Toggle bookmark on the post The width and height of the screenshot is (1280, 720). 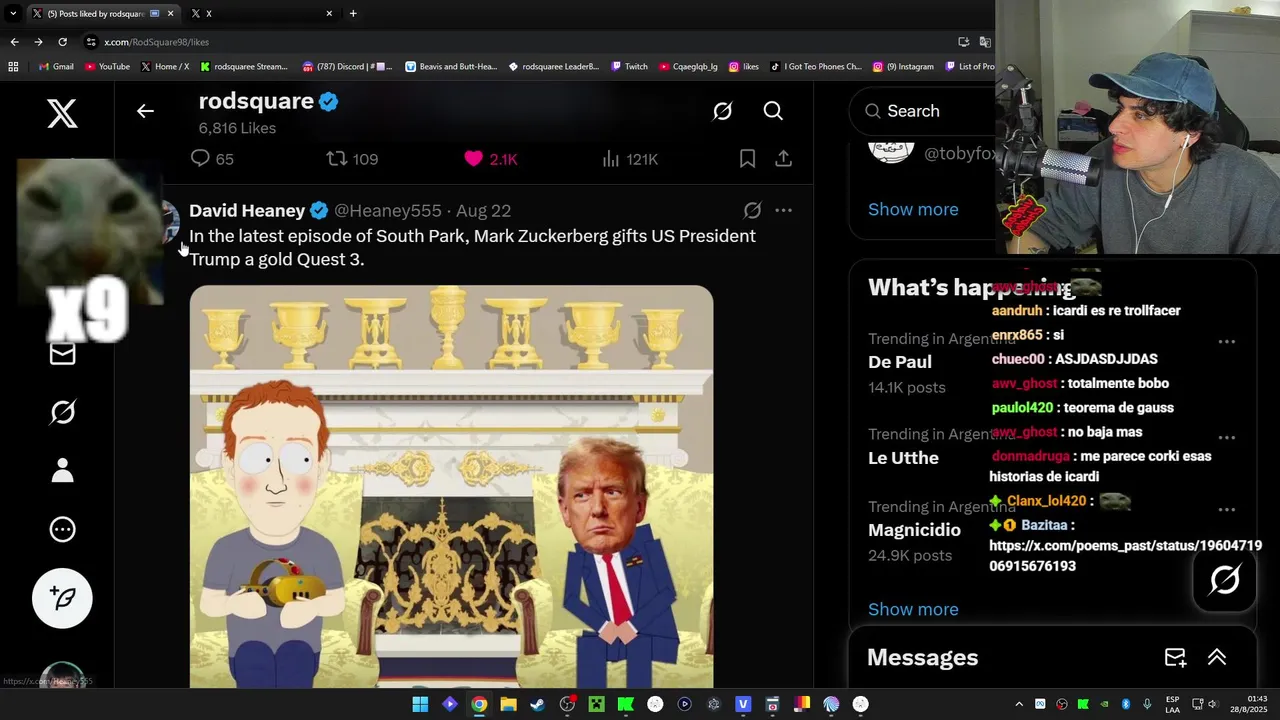tap(747, 159)
